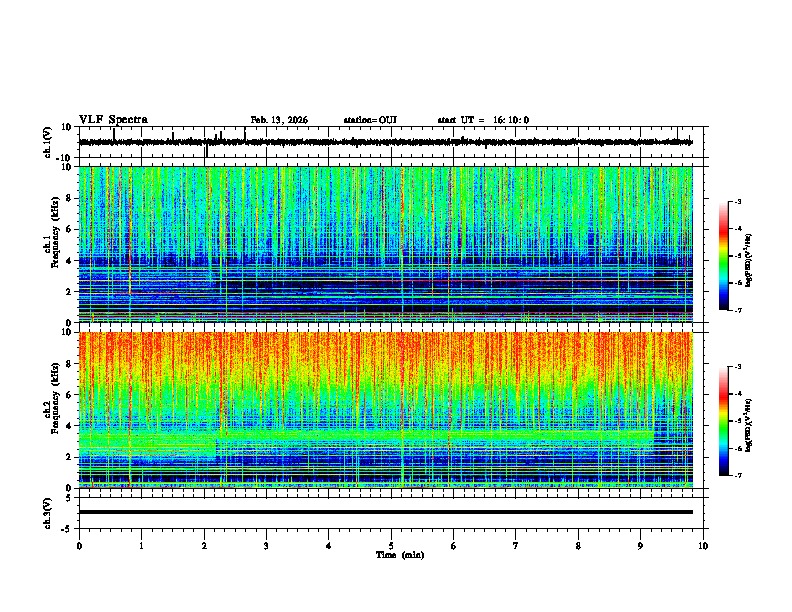Image resolution: width=792 pixels, height=612 pixels.
Task: Click the "8" tick on ch.1 frequency axis
Action: [69, 198]
